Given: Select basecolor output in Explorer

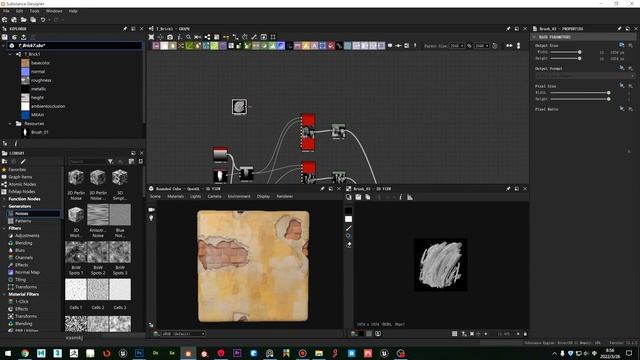Looking at the screenshot, I should (40, 63).
